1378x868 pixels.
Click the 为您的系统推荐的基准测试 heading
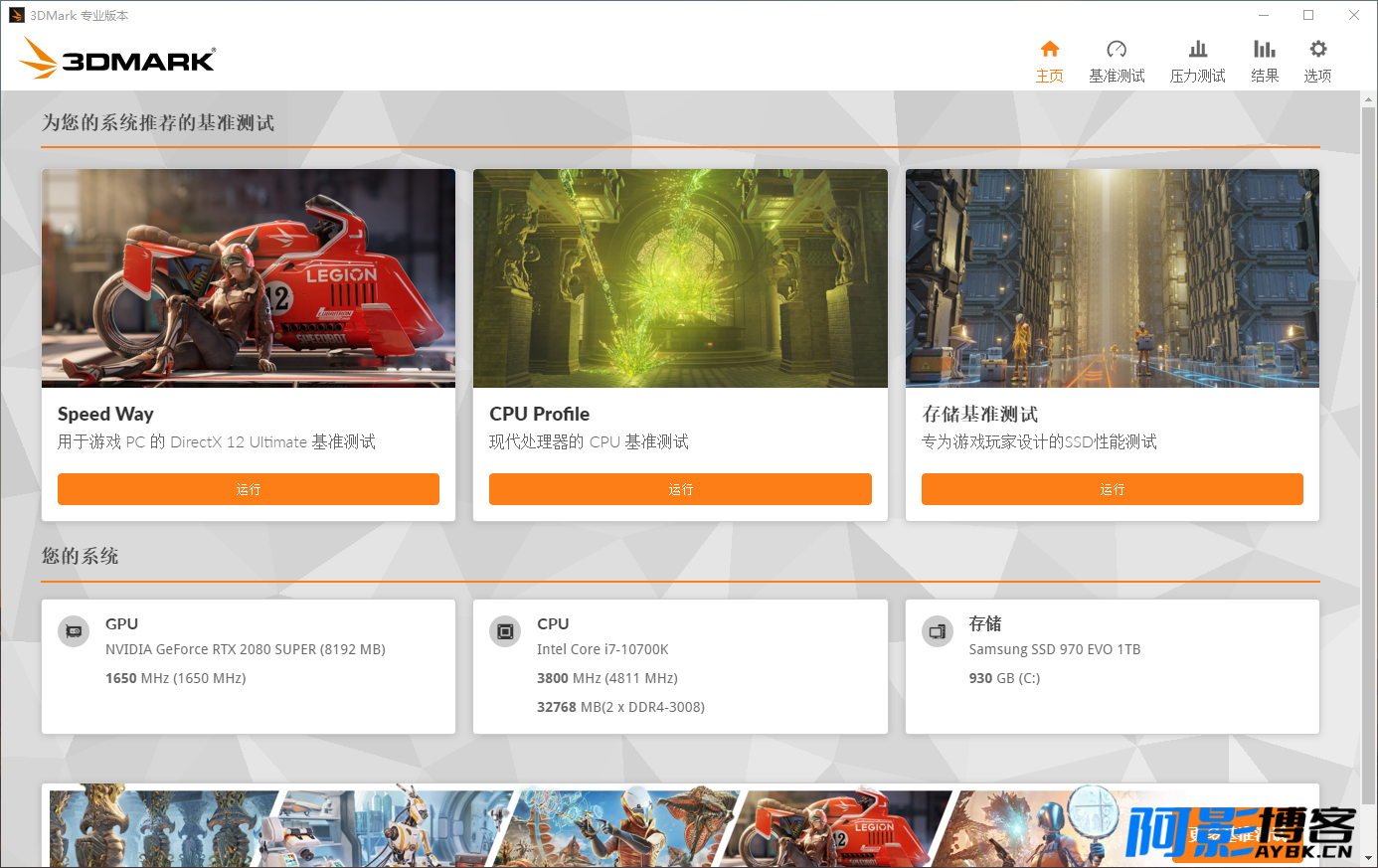(158, 123)
